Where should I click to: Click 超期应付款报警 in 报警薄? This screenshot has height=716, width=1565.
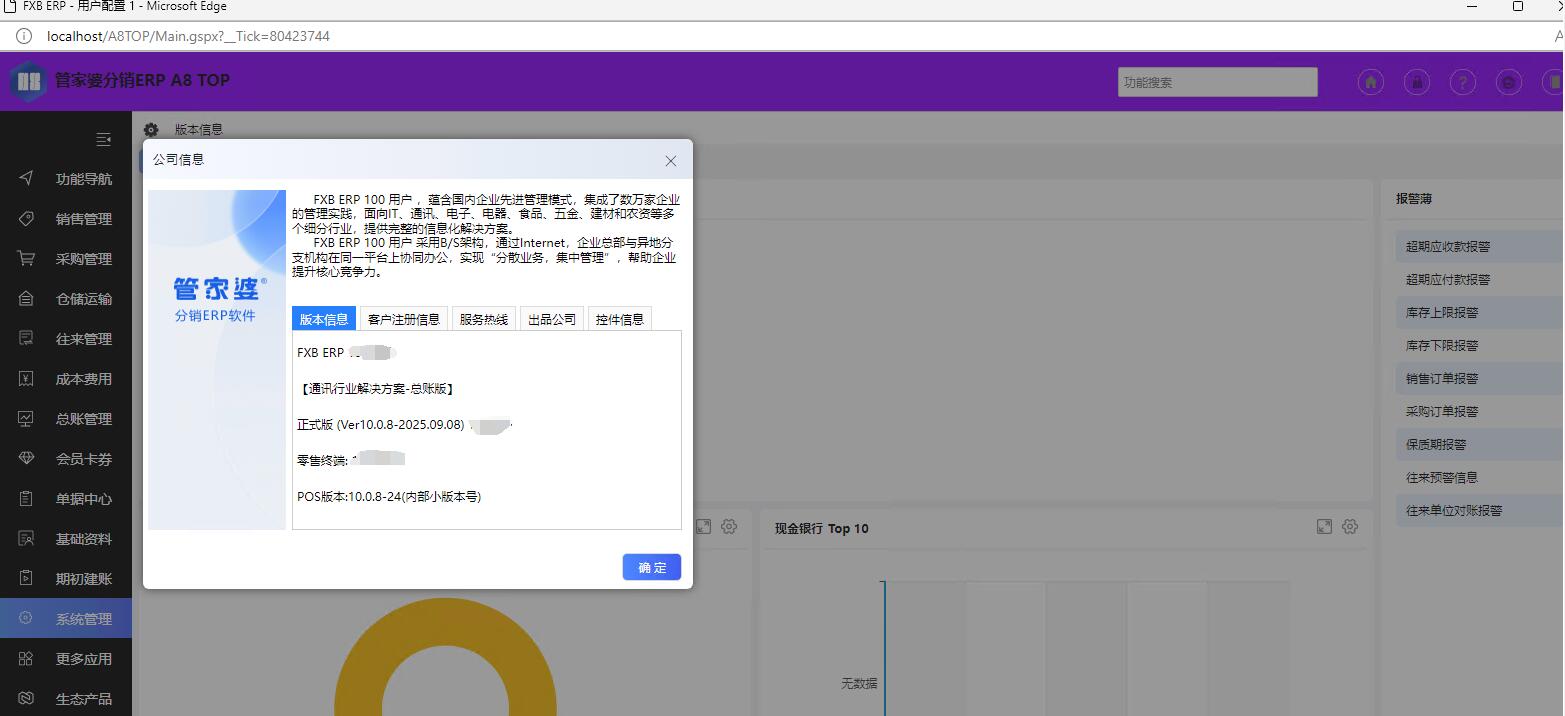coord(1448,280)
